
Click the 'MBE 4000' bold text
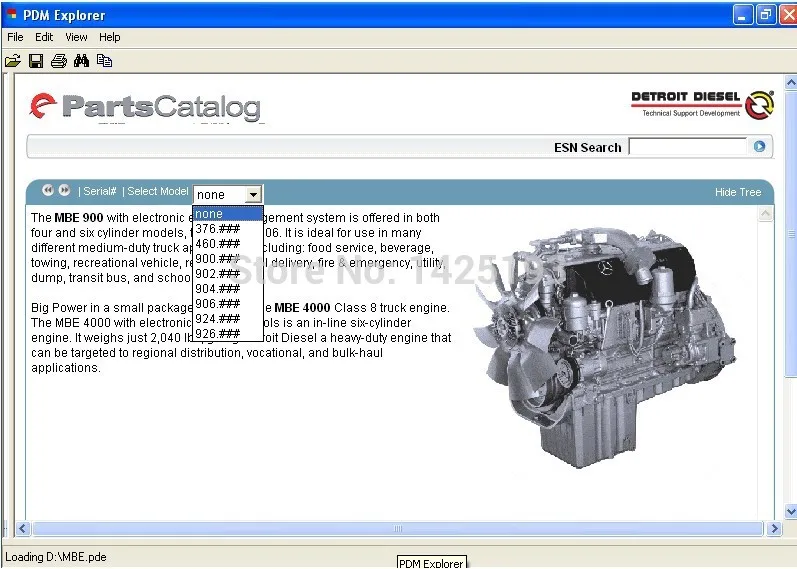pos(302,308)
